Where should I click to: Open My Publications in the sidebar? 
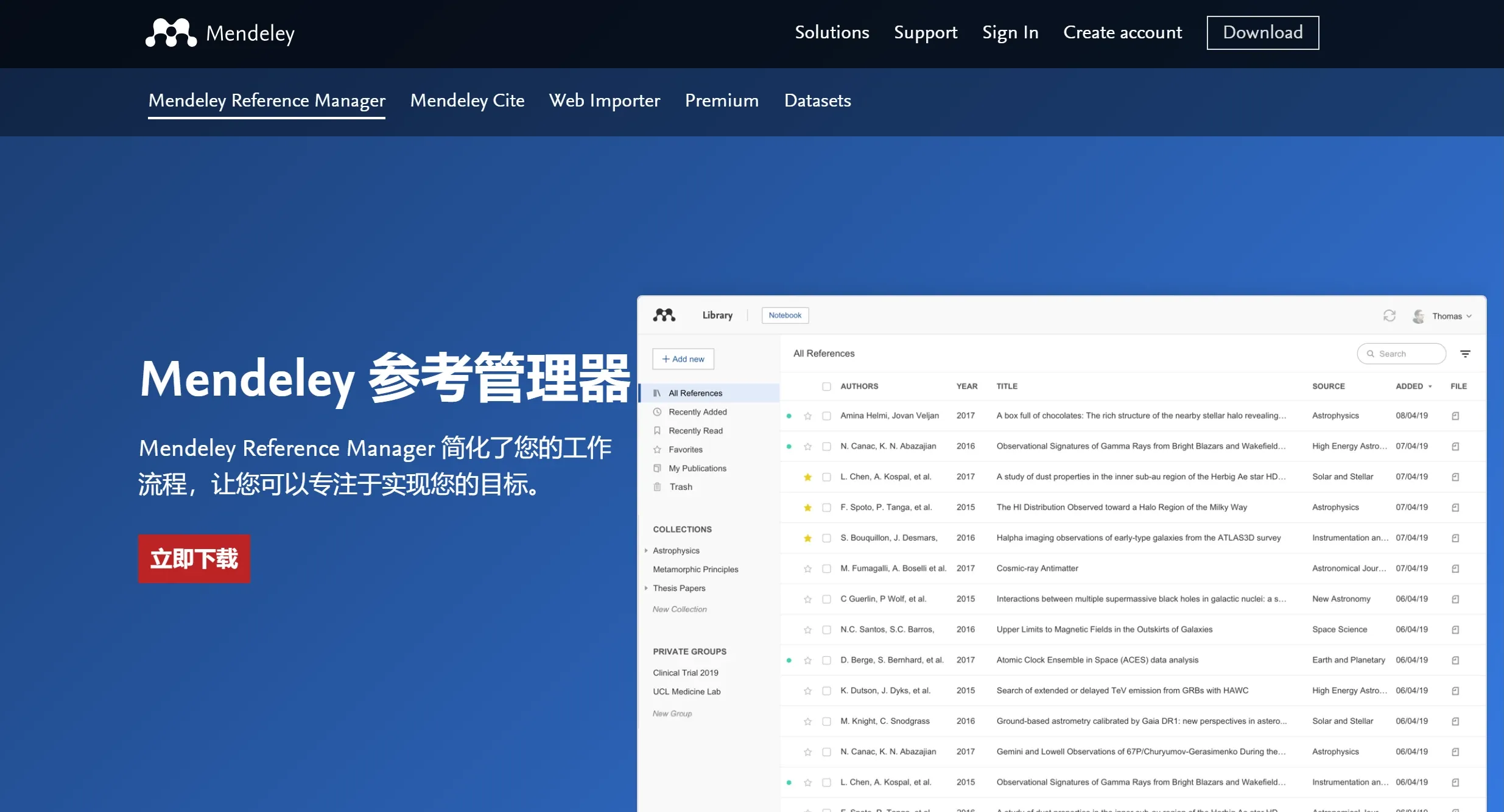[x=697, y=467]
